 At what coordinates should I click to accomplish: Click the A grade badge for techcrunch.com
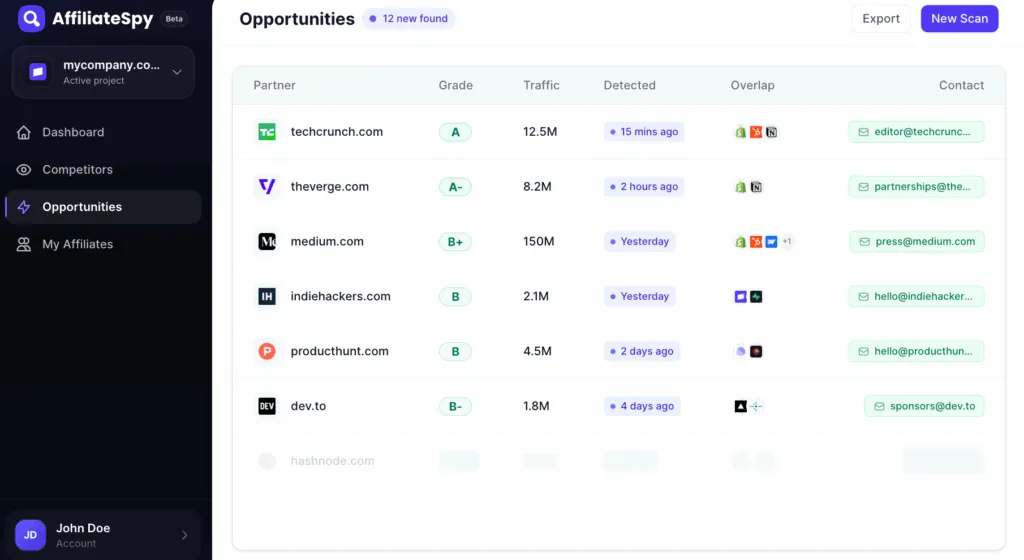pos(455,132)
